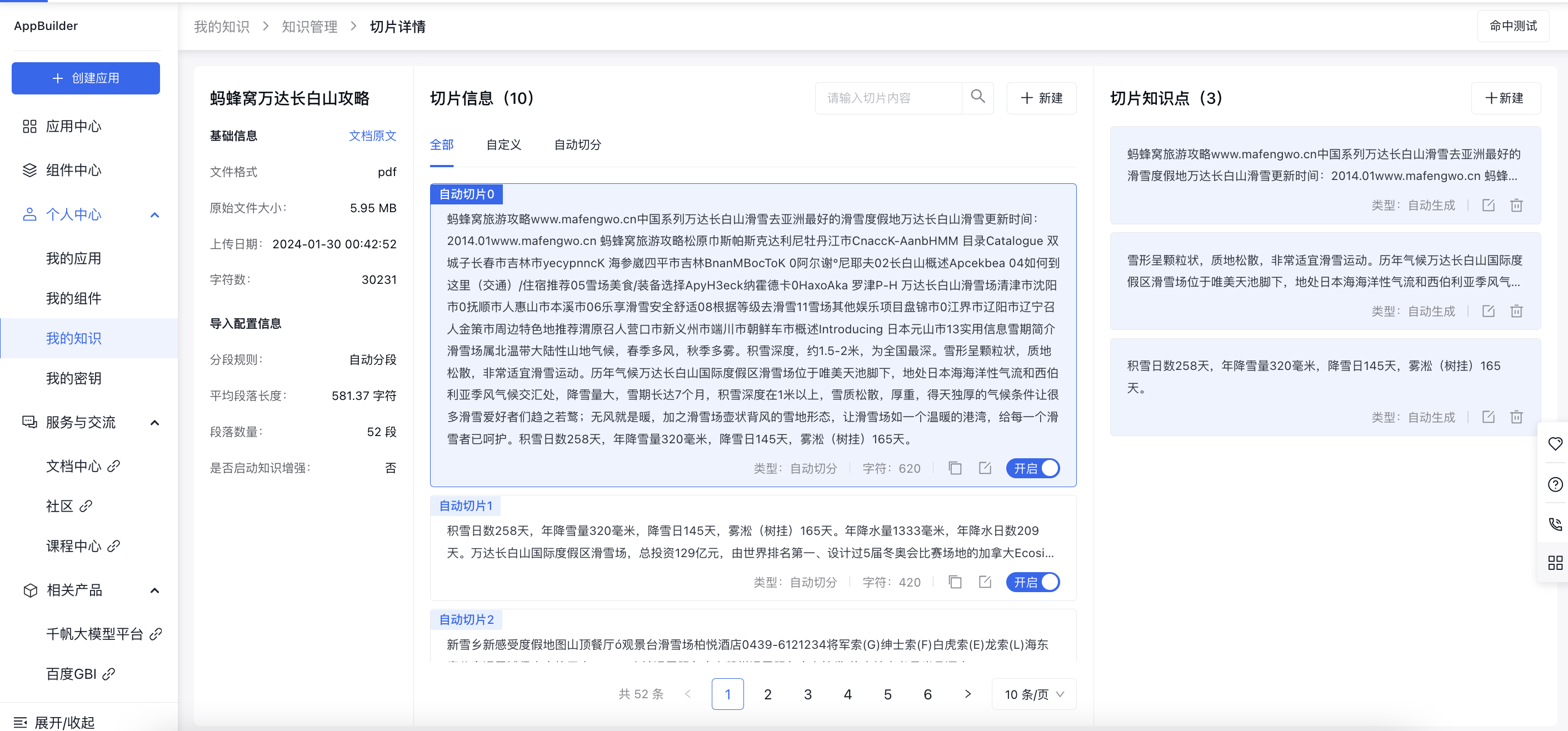Screen dimensions: 1568x731
Task: Click the 组件中心 layers icon in sidebar
Action: [29, 170]
